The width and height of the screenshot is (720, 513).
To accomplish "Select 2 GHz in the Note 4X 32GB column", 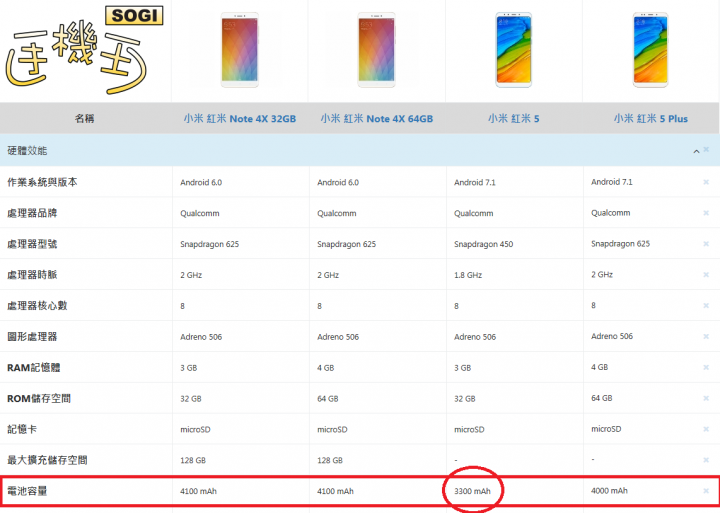I will pyautogui.click(x=191, y=275).
